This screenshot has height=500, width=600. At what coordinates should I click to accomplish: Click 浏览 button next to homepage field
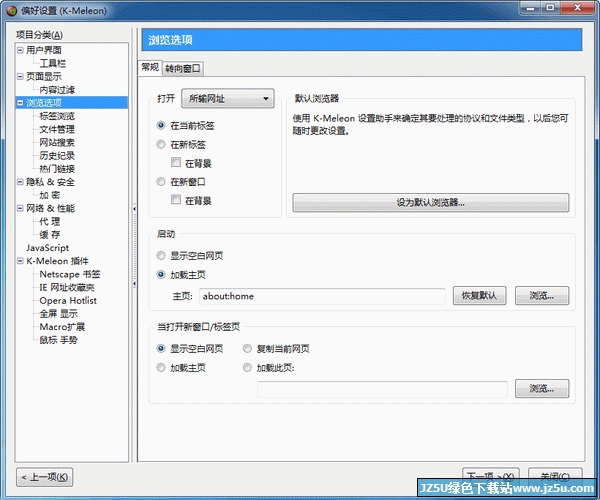tap(542, 296)
